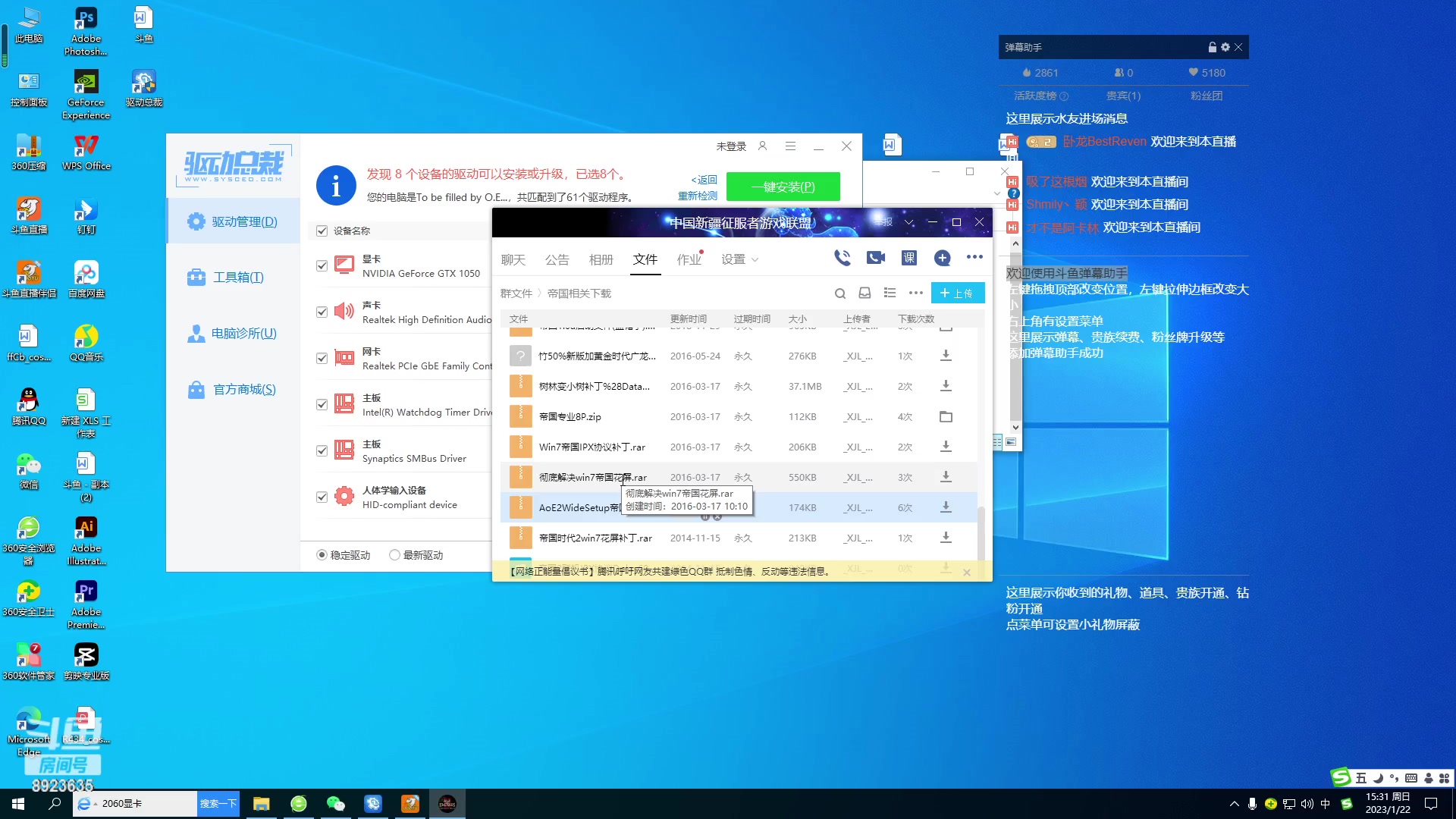Open the classroom icon in QQ group toolbar
Viewport: 1456px width, 819px height.
(908, 258)
